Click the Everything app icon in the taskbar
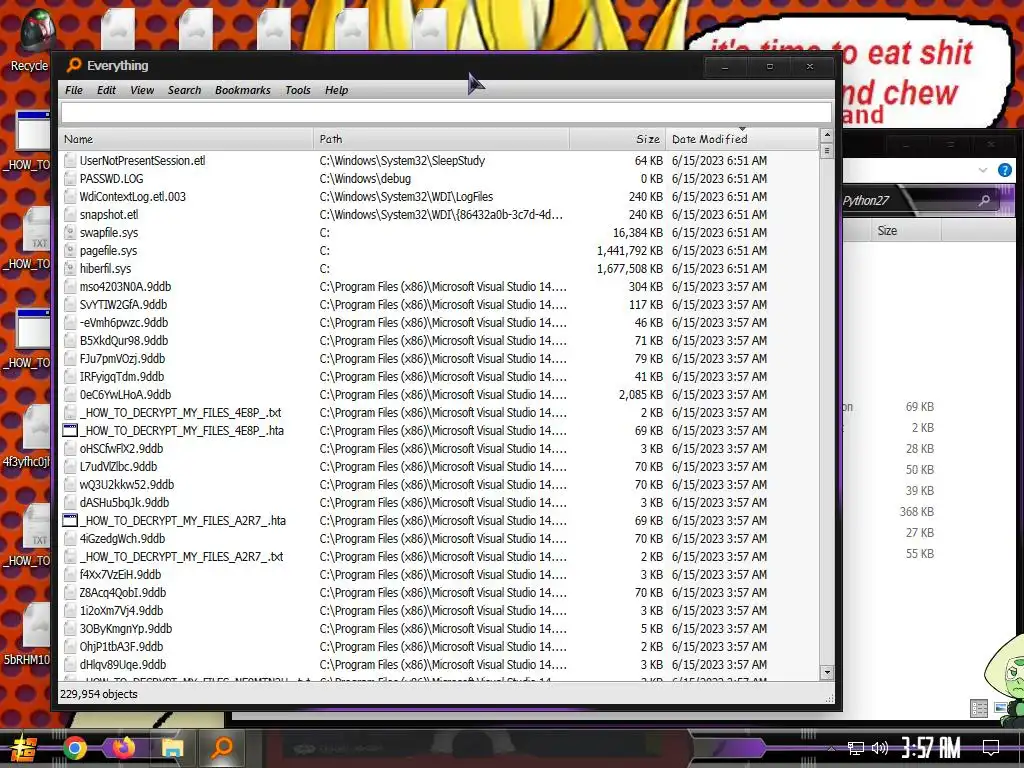1024x768 pixels. click(222, 748)
